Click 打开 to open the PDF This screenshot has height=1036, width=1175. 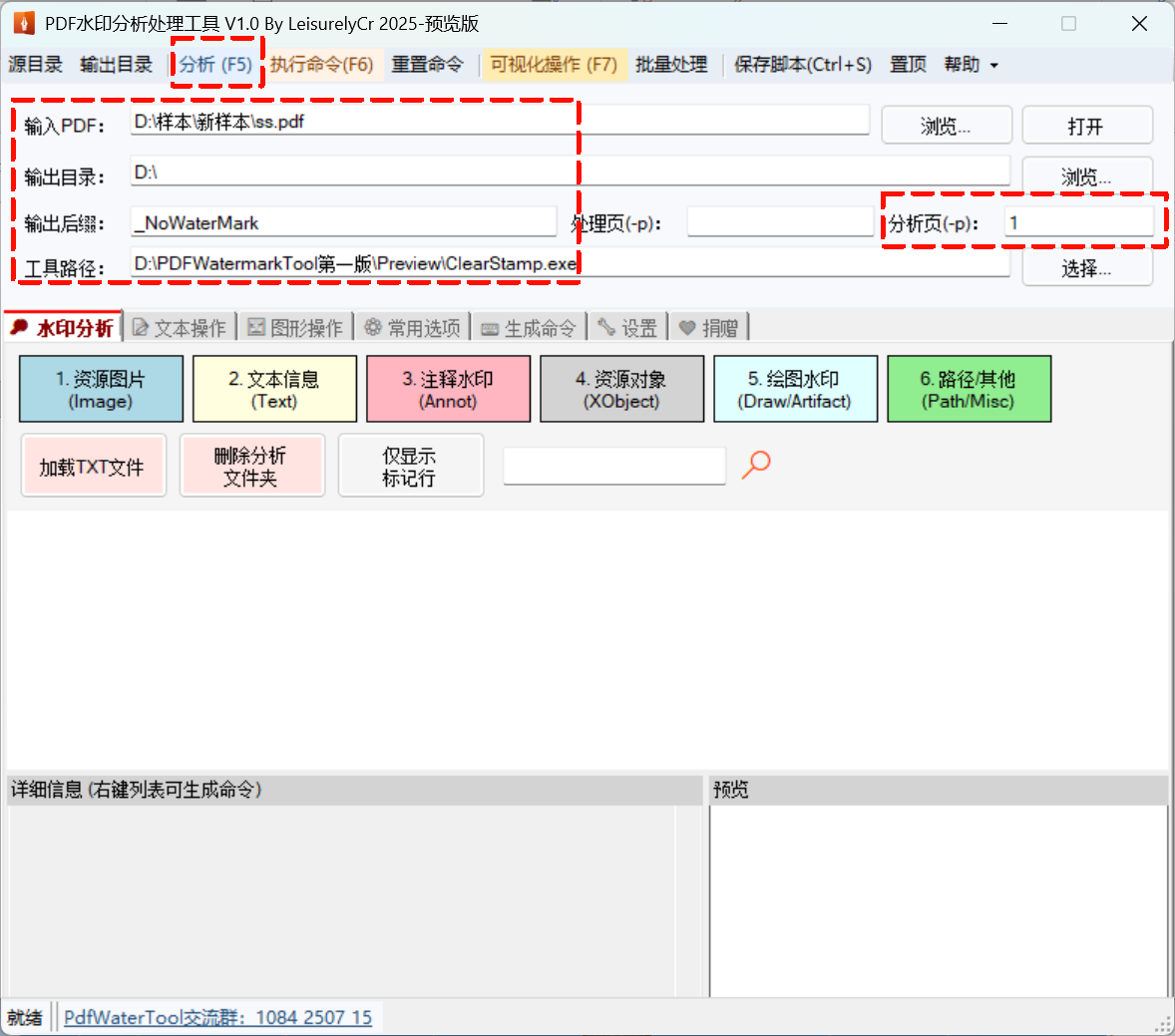(1086, 125)
